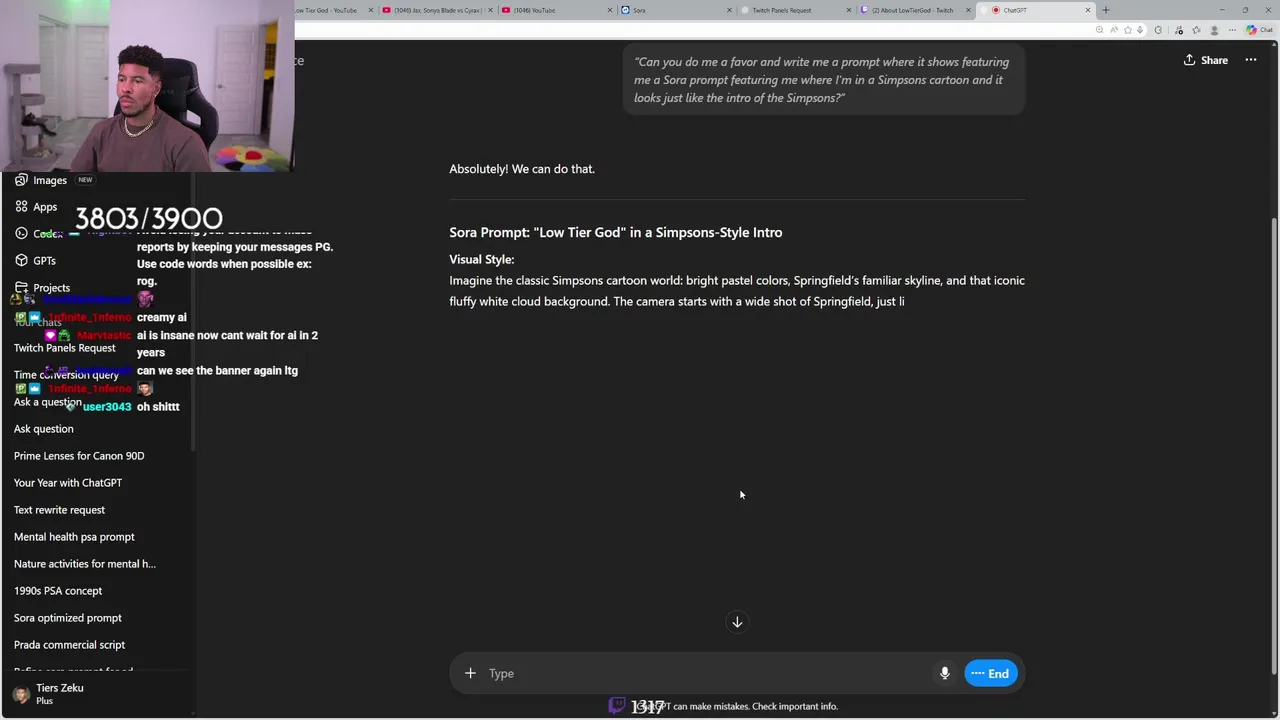This screenshot has height=720, width=1280.
Task: Open Nature activities for mental health chat
Action: pos(85,564)
